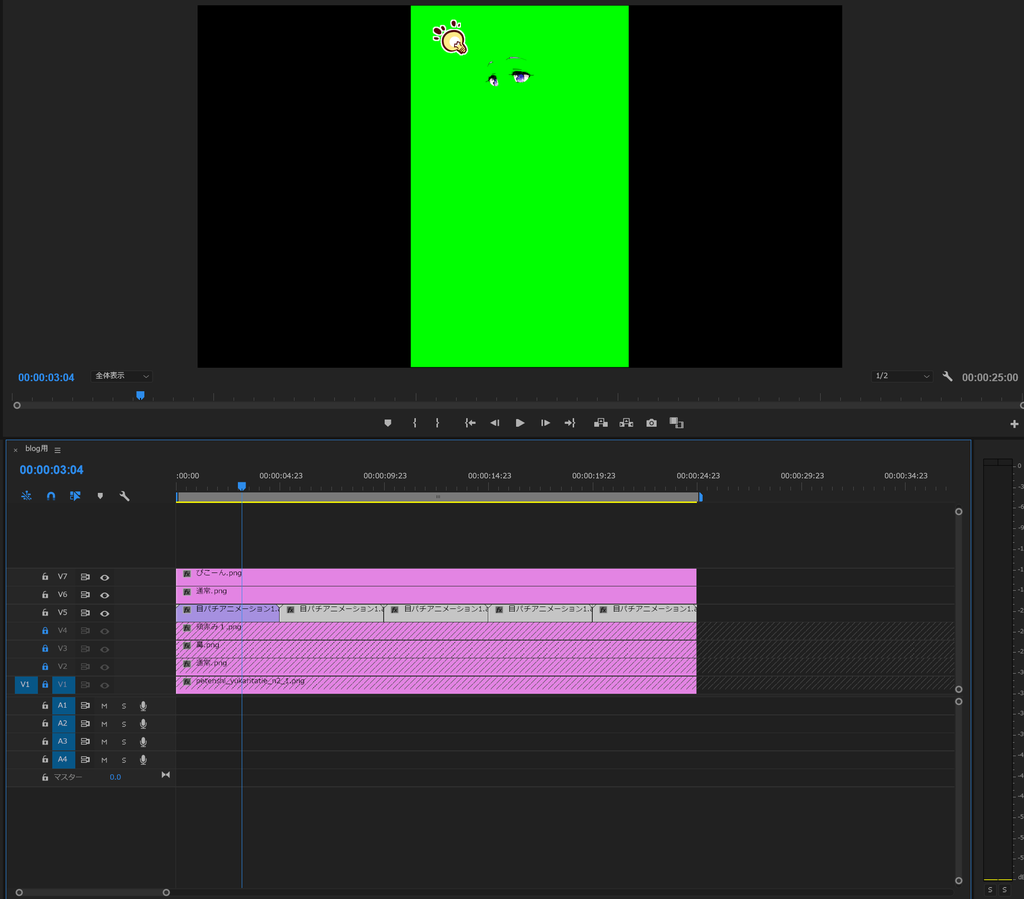The width and height of the screenshot is (1024, 899).
Task: Select the first 目パチアニメーション clip on V5
Action: pos(227,613)
